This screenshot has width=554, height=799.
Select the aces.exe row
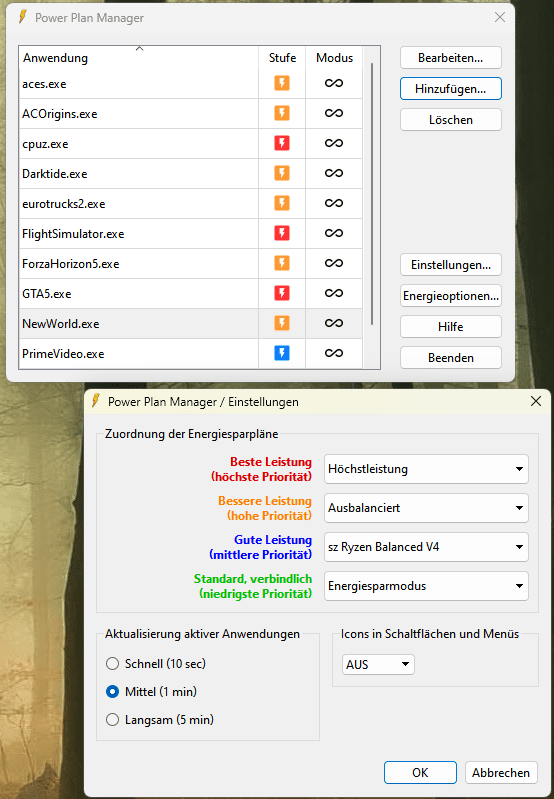191,84
